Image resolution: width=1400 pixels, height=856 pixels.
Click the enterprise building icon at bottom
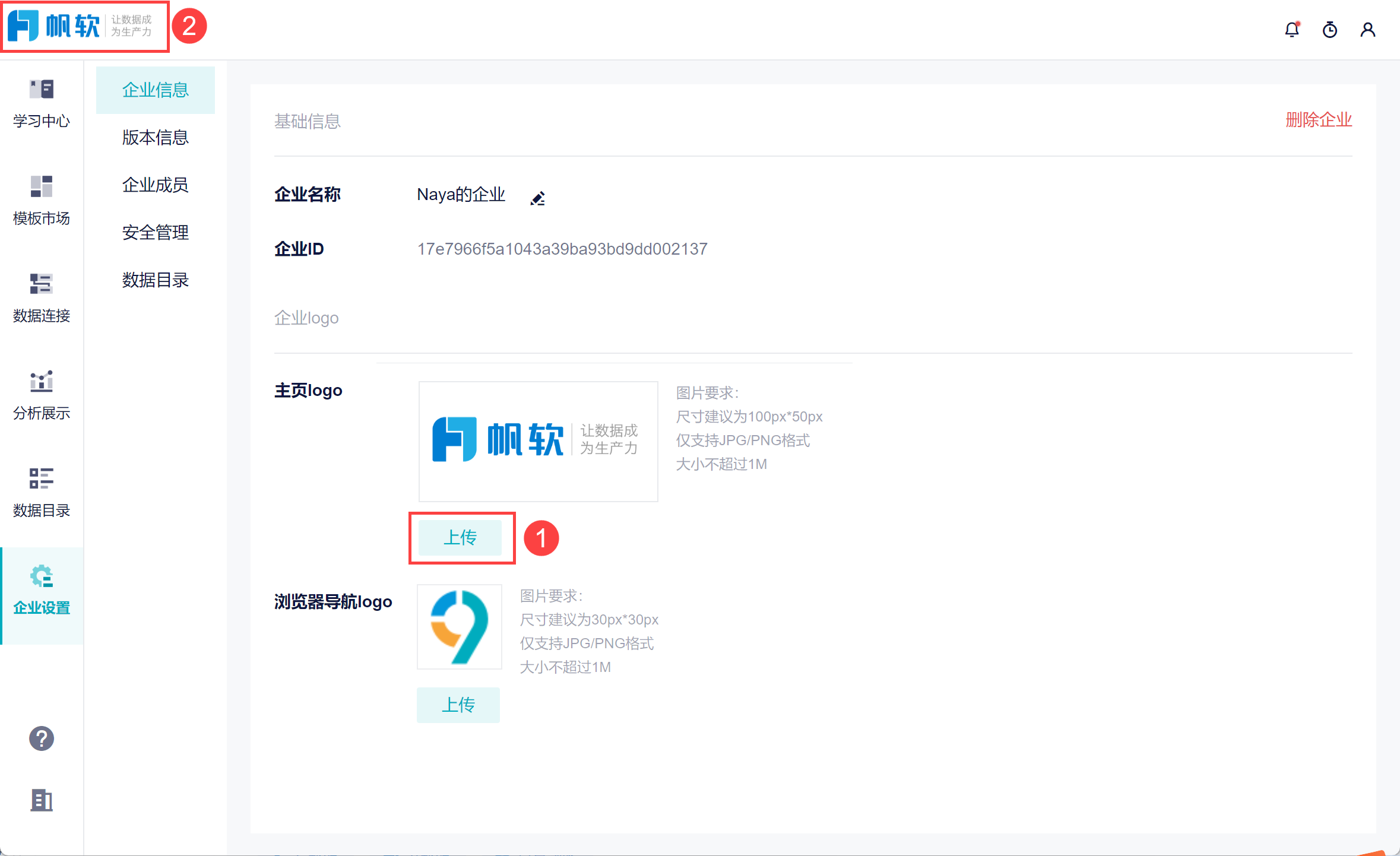pos(42,800)
